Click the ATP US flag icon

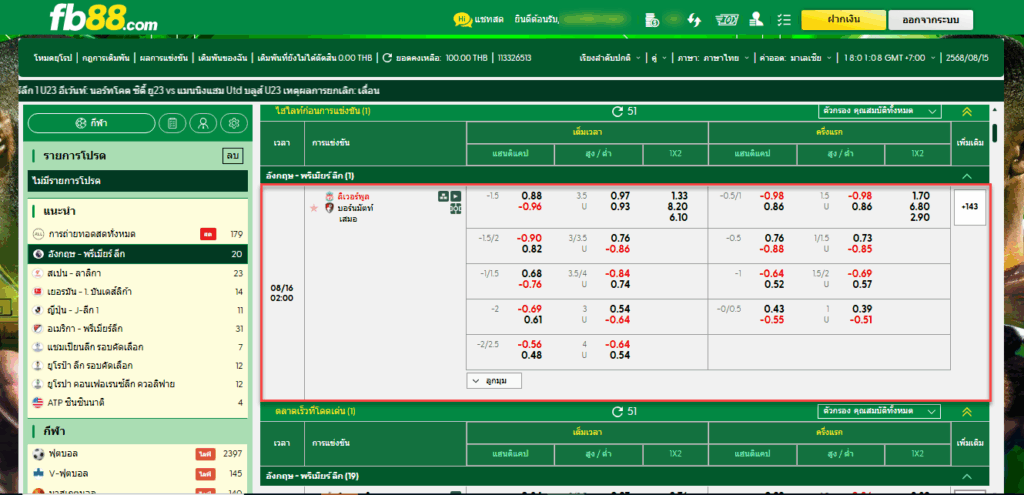pyautogui.click(x=38, y=402)
